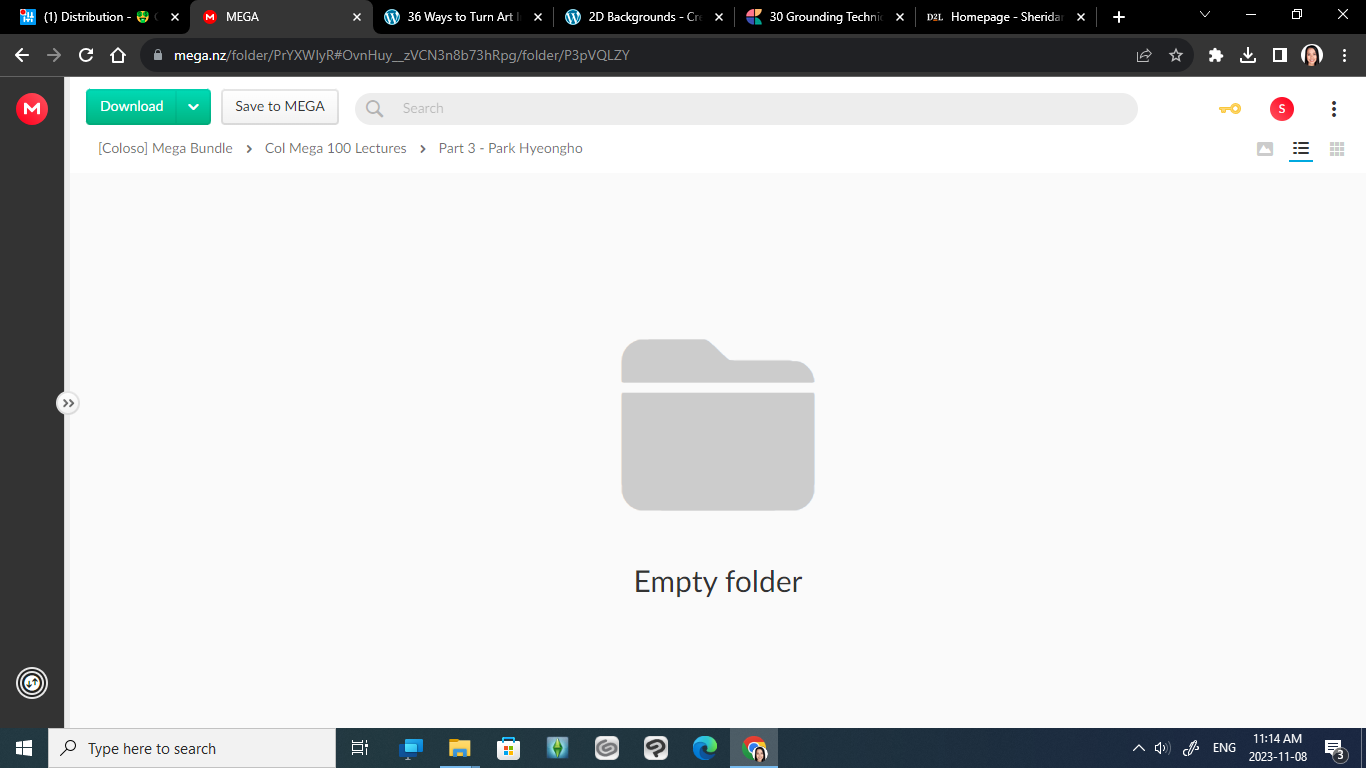Open Chrome extensions puzzle icon
This screenshot has width=1366, height=768.
pyautogui.click(x=1216, y=56)
